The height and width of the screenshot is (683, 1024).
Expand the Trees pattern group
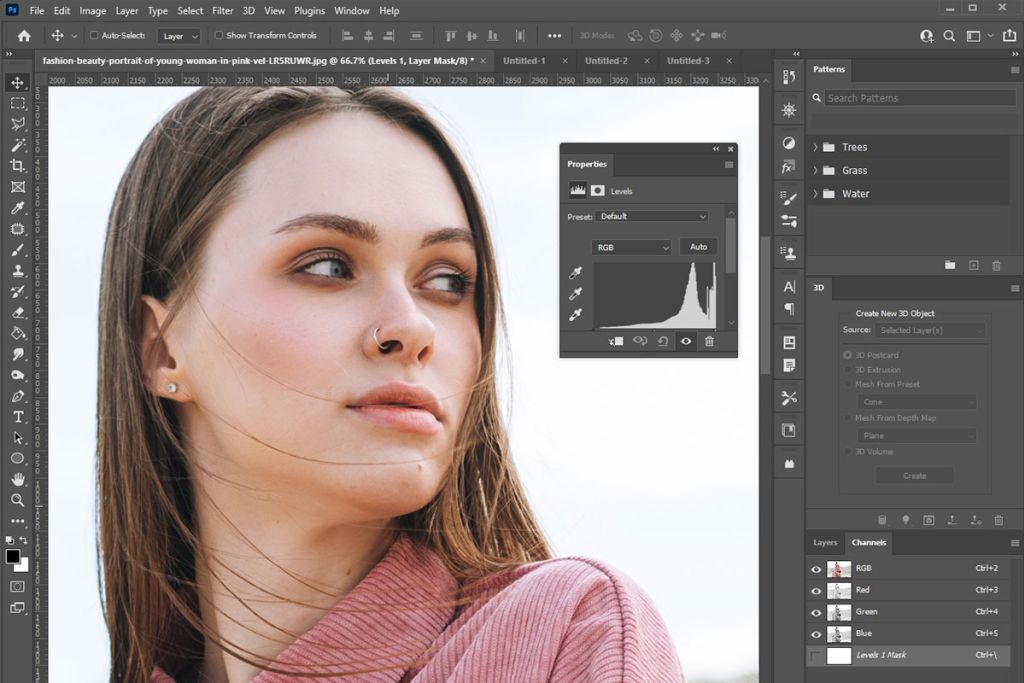coord(816,147)
